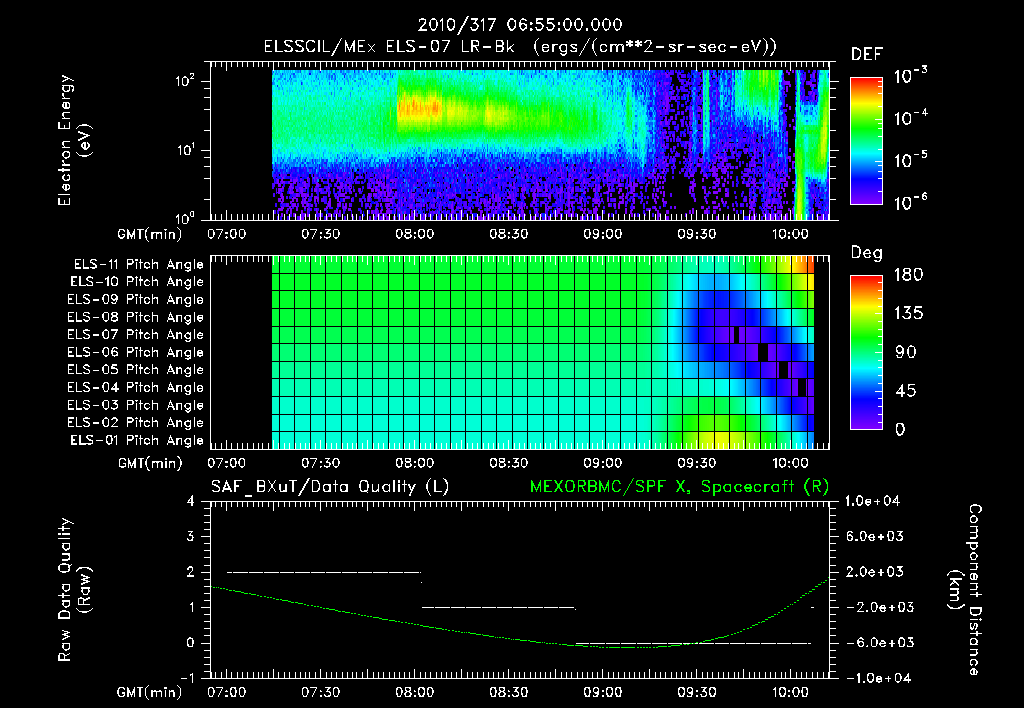Click the ELS-10 Pitch Angle row label
The height and width of the screenshot is (708, 1024).
[137, 282]
